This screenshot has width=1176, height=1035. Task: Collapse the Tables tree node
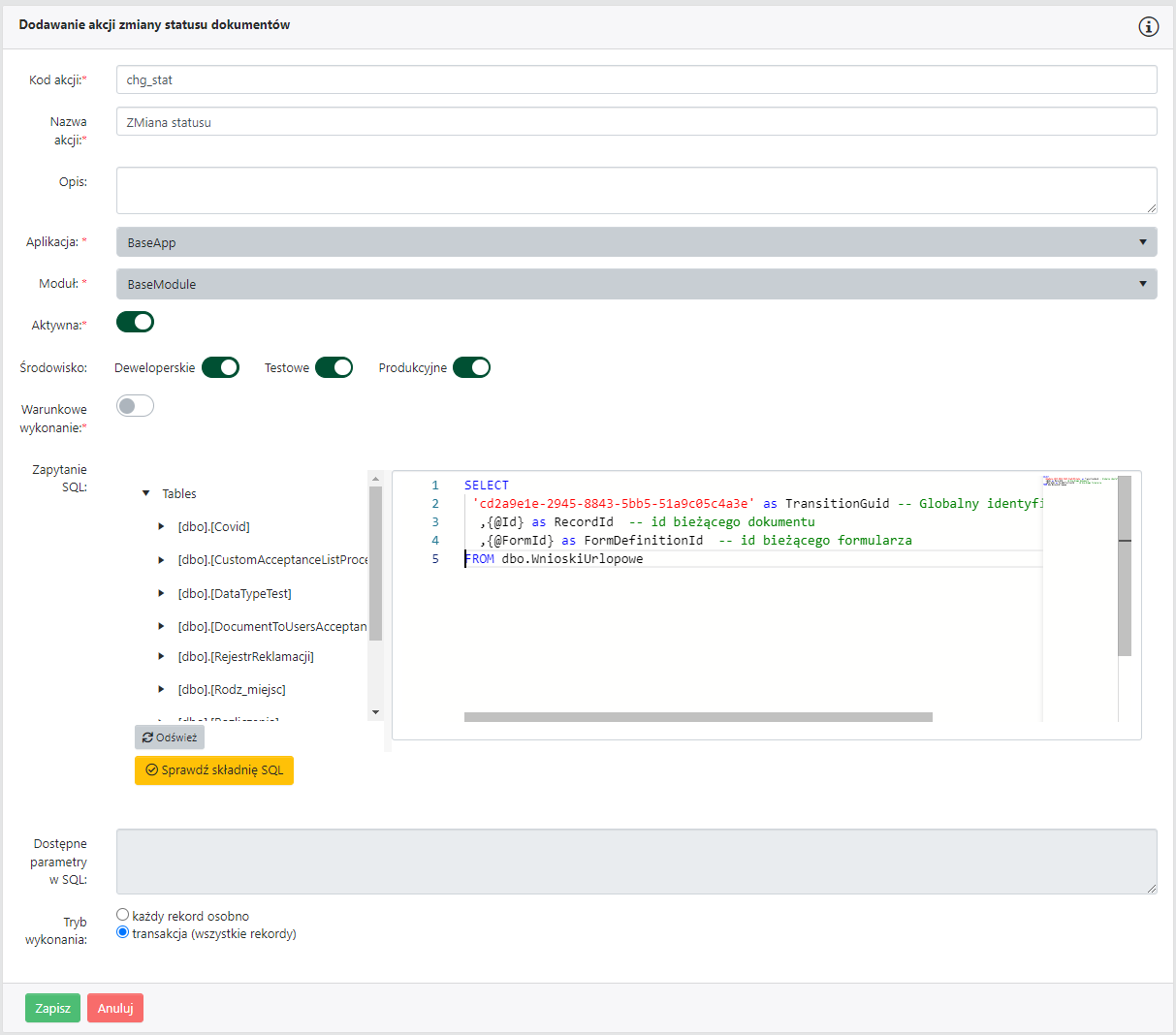146,493
